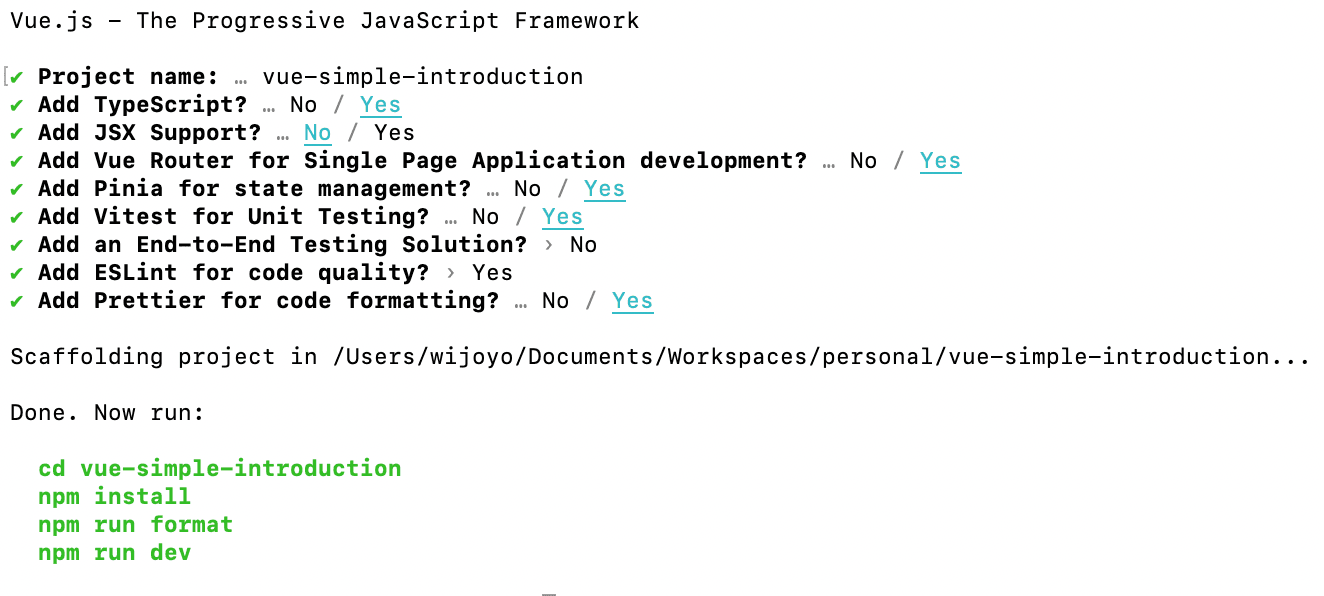Click the No answer for End-to-End Testing
Screen dimensions: 1324x596
pyautogui.click(x=583, y=245)
